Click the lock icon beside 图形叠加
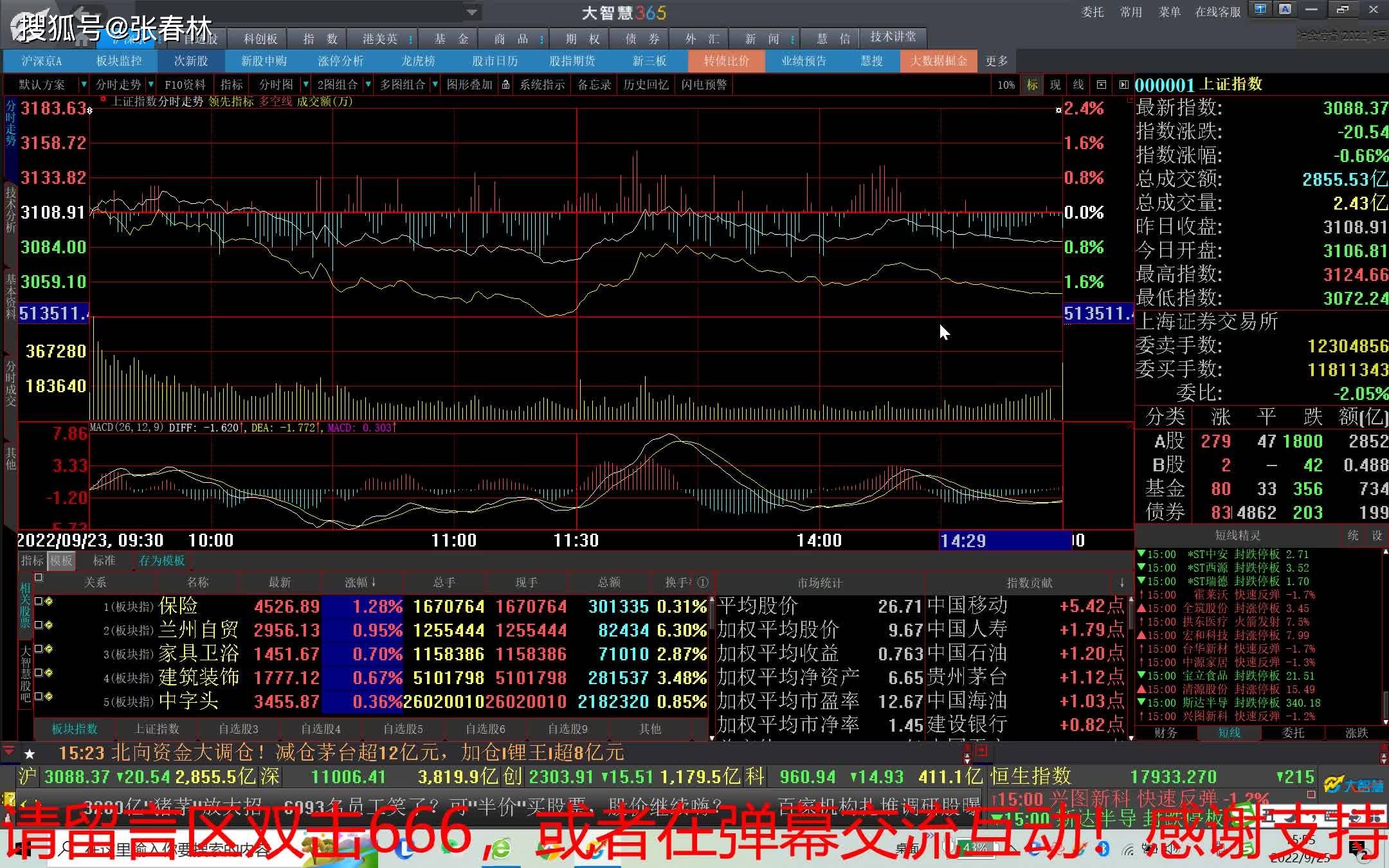 point(506,85)
